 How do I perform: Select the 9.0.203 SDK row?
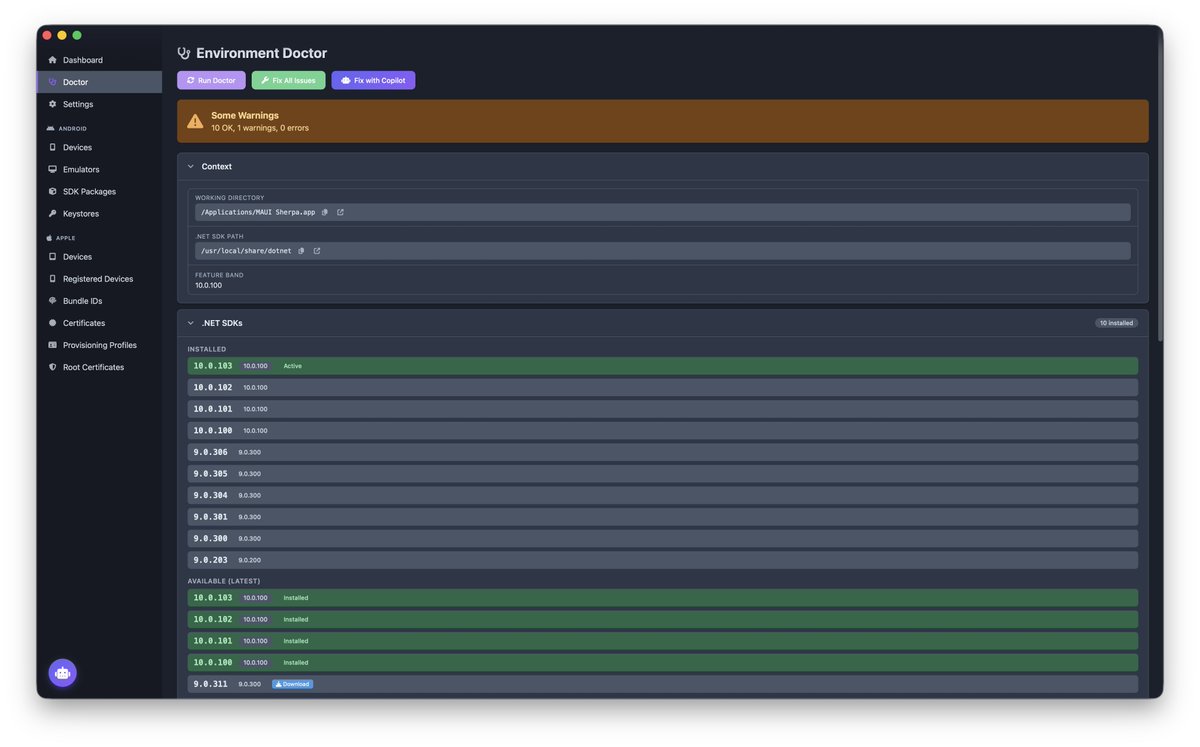coord(662,560)
